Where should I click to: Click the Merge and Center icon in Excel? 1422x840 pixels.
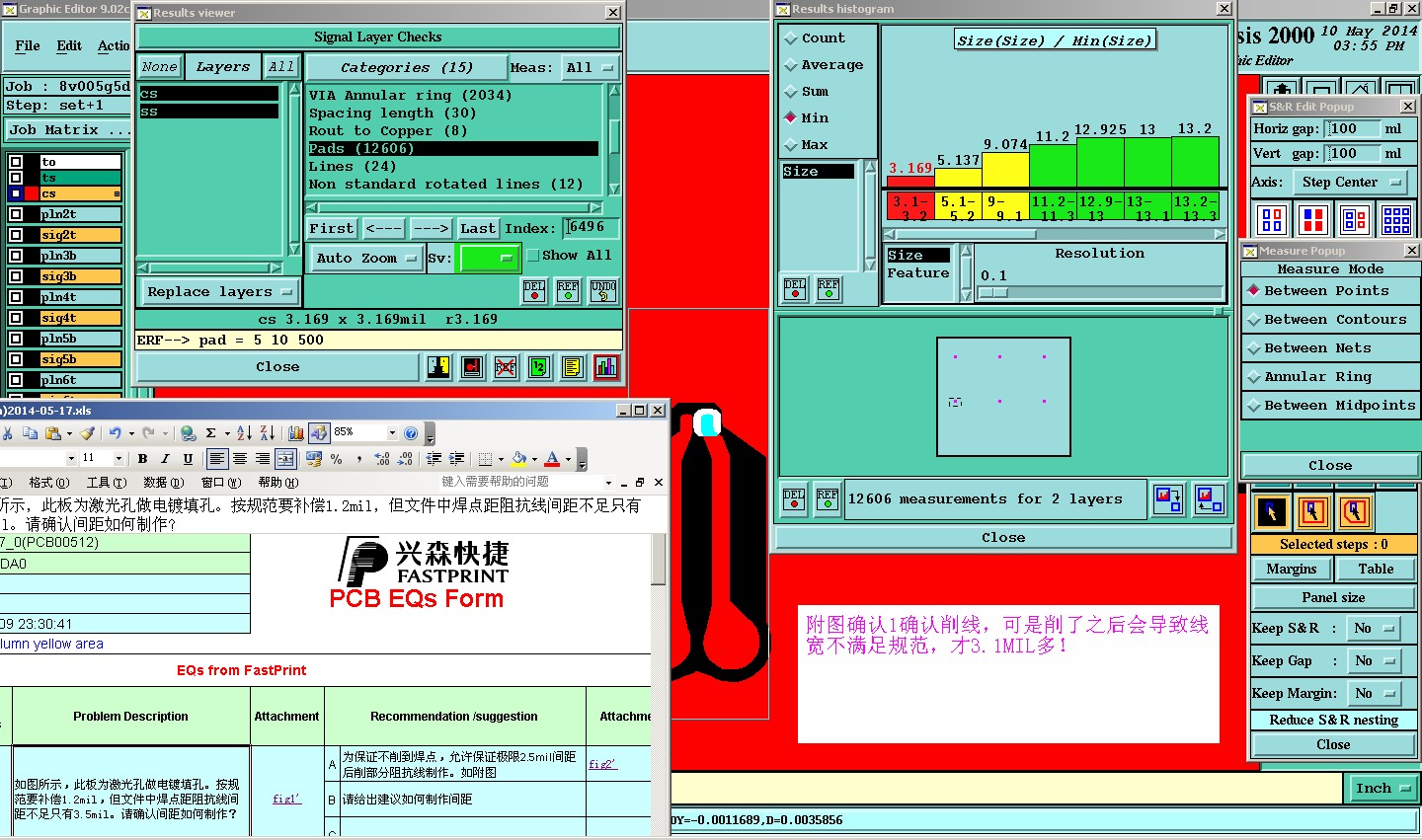pos(285,458)
